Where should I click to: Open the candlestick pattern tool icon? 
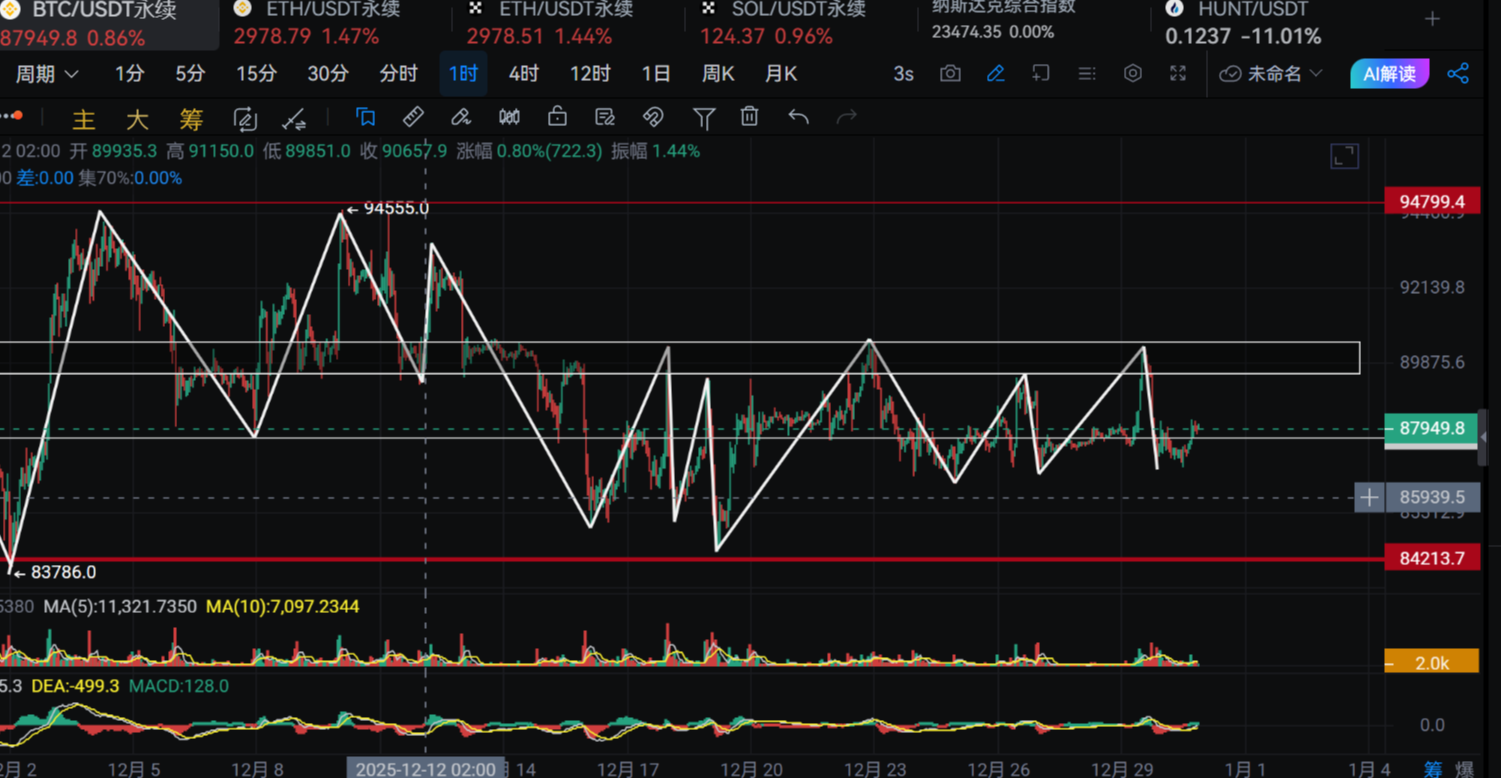click(x=508, y=117)
